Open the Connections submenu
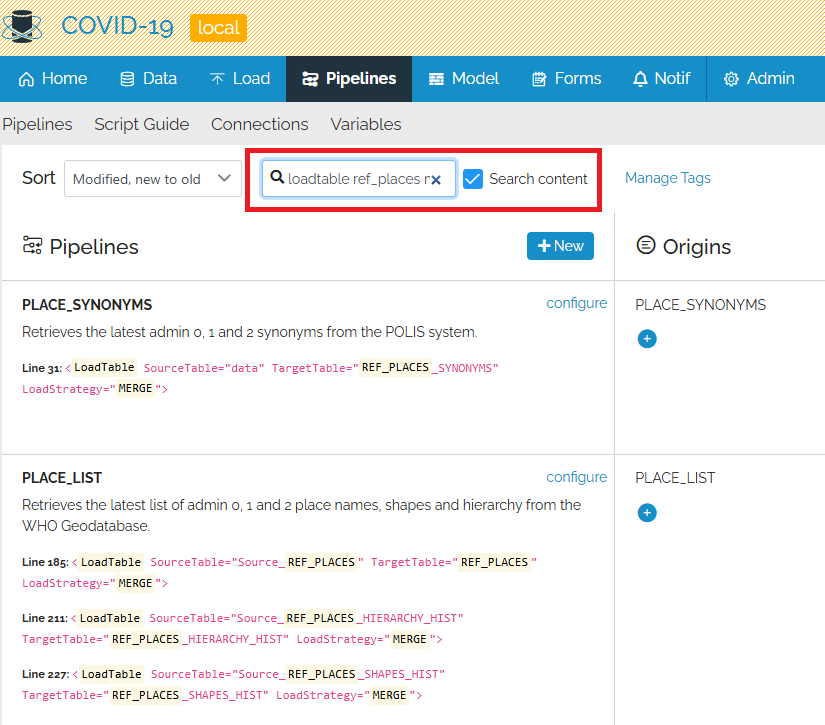The height and width of the screenshot is (725, 825). tap(259, 124)
